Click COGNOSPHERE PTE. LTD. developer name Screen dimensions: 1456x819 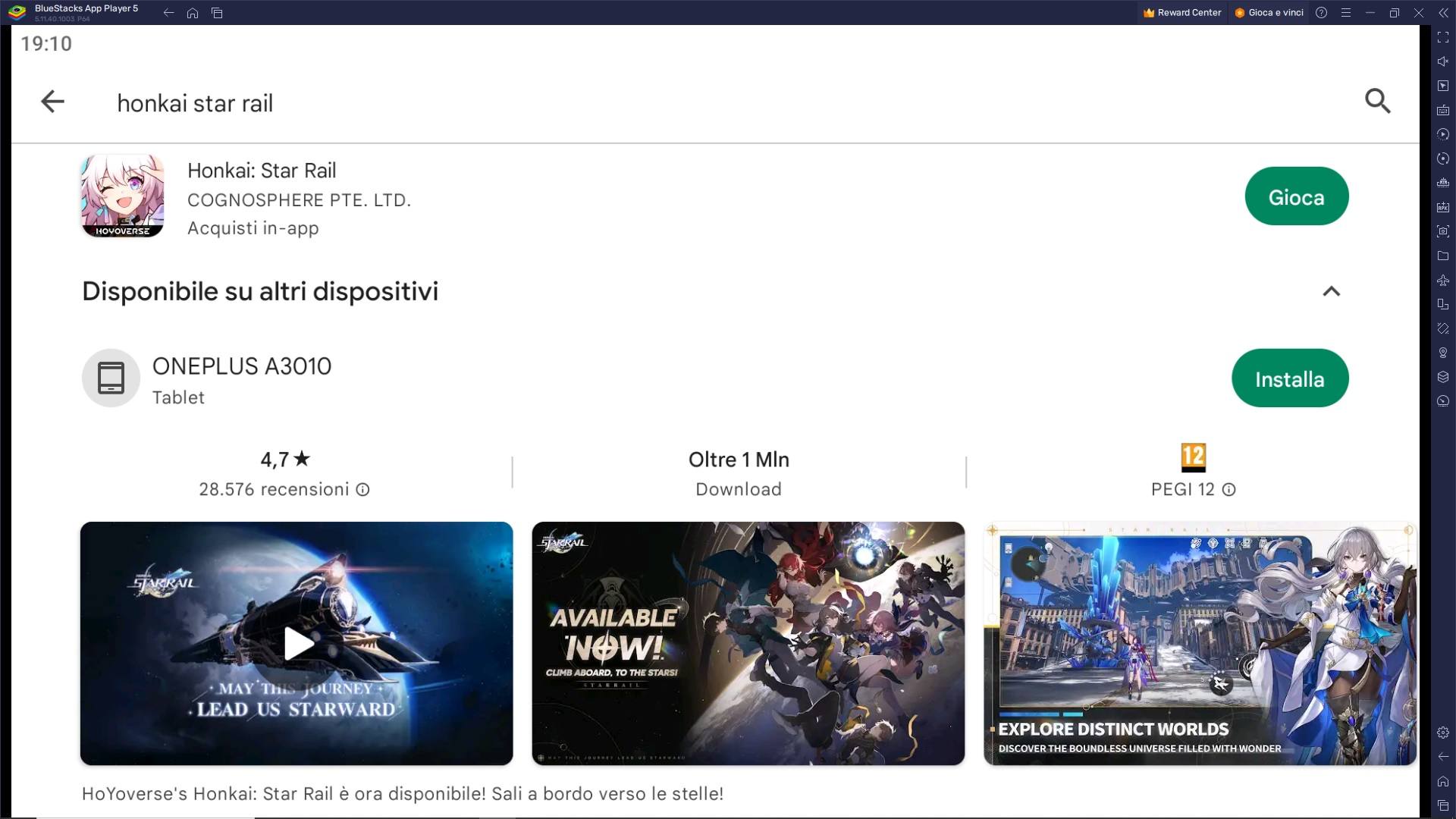pos(299,200)
